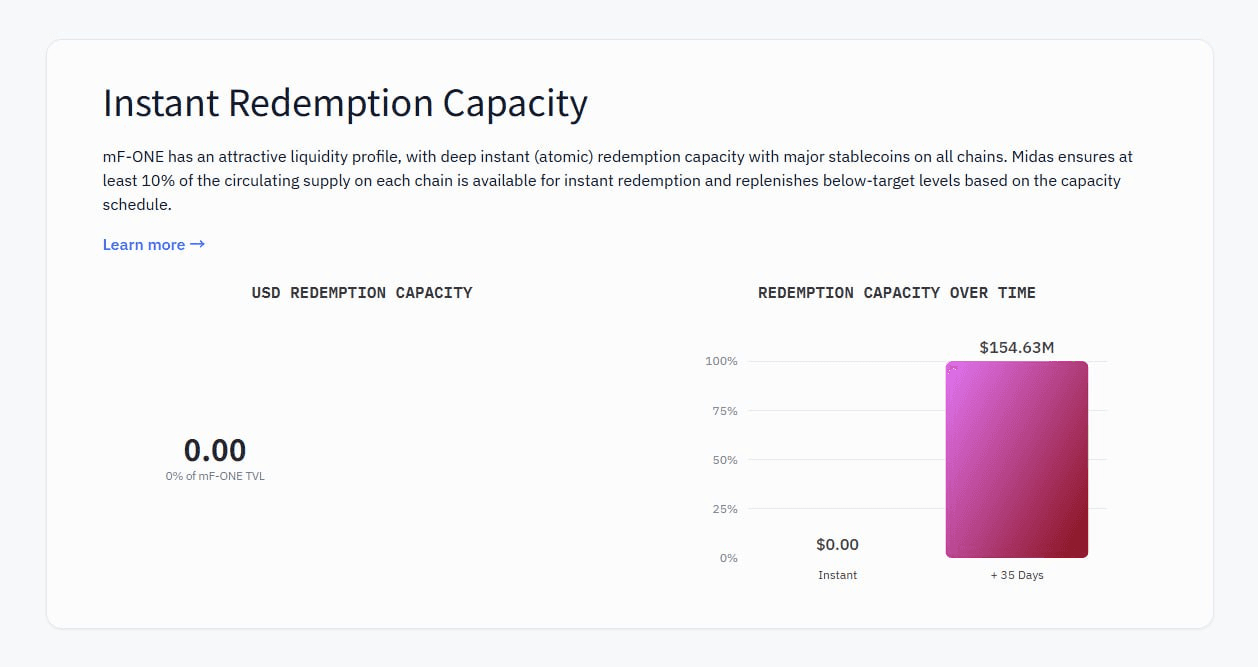Click the 0% y-axis tick label
The width and height of the screenshot is (1258, 667).
pyautogui.click(x=728, y=558)
